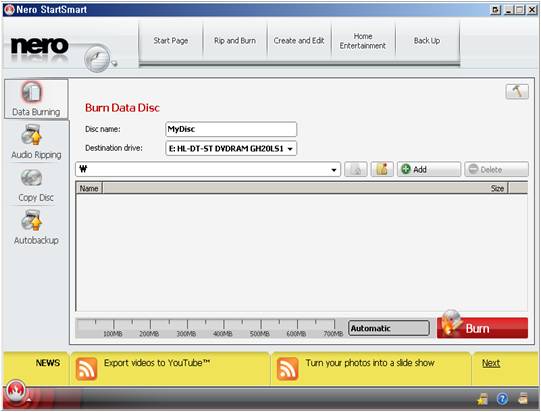The width and height of the screenshot is (541, 412).
Task: Click the red Burn button
Action: (482, 328)
